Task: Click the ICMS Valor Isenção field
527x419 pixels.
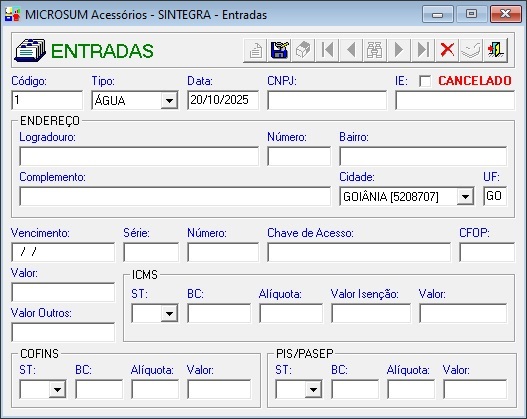Action: pos(371,313)
